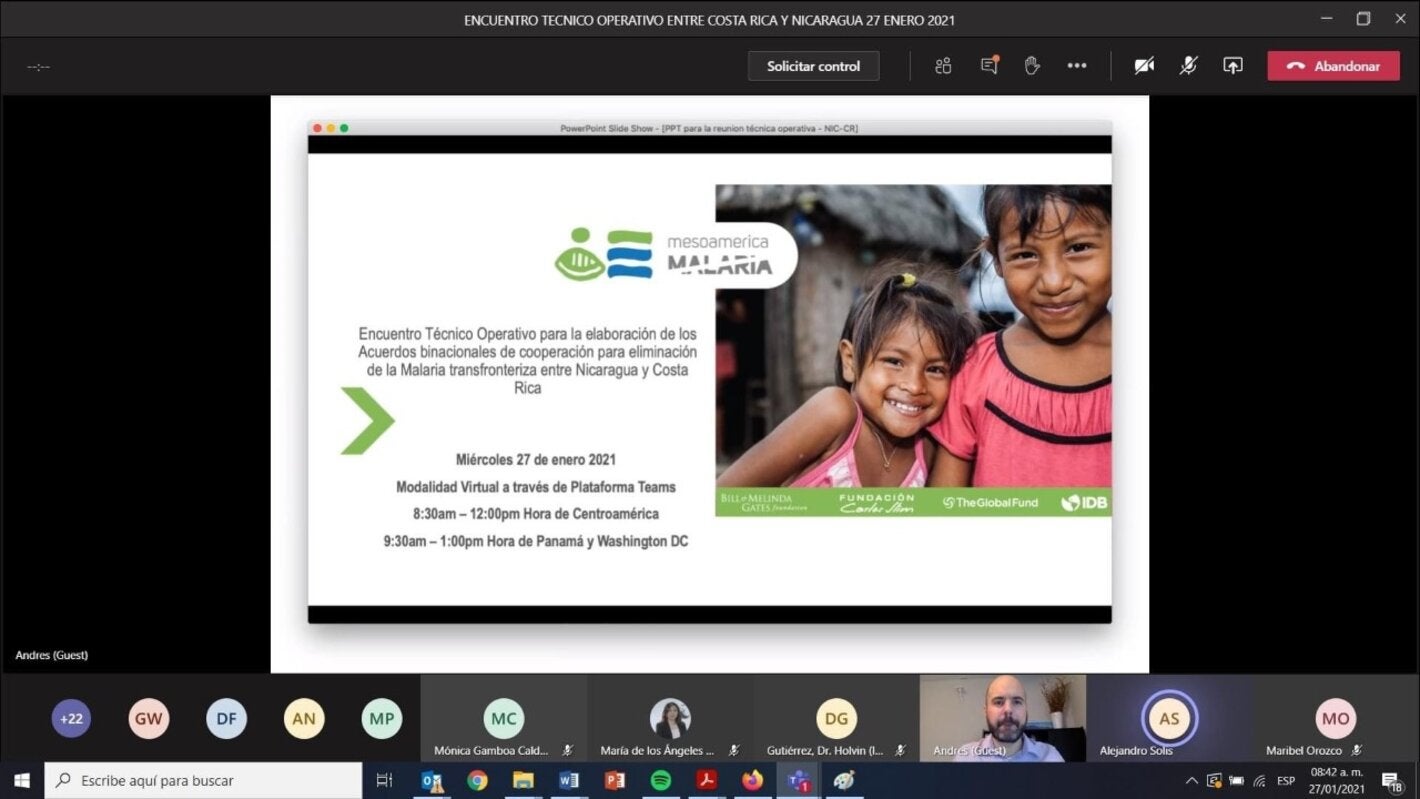Open the participants panel icon
This screenshot has height=799, width=1420.
point(943,66)
